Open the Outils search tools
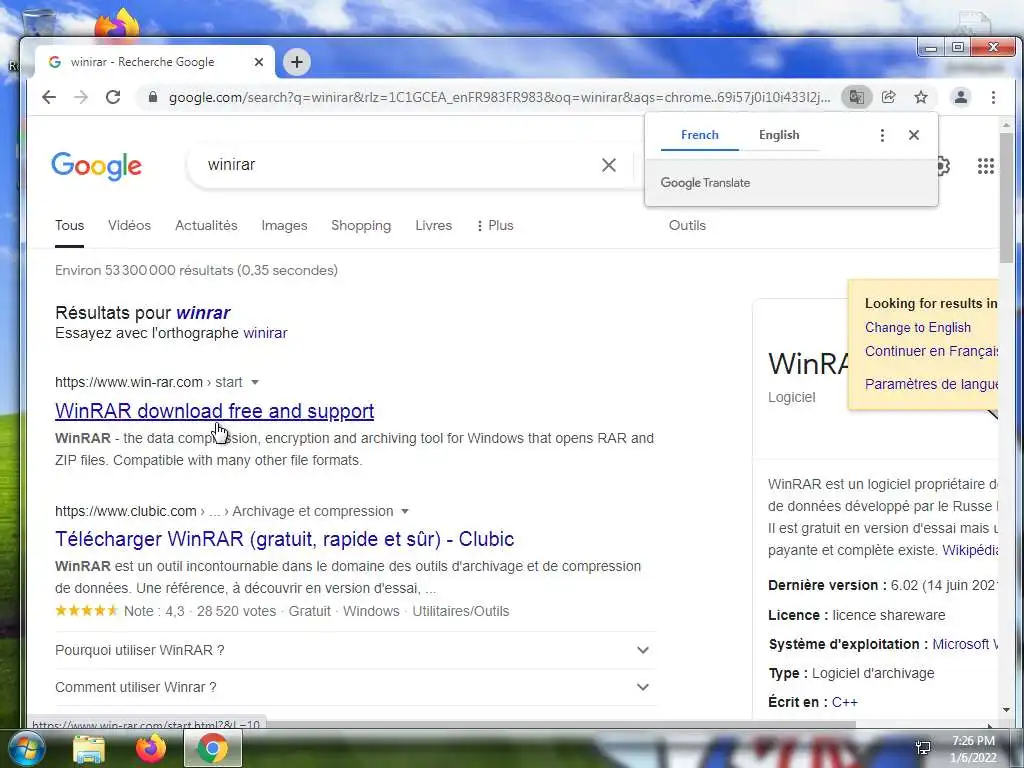The height and width of the screenshot is (768, 1024). click(687, 225)
